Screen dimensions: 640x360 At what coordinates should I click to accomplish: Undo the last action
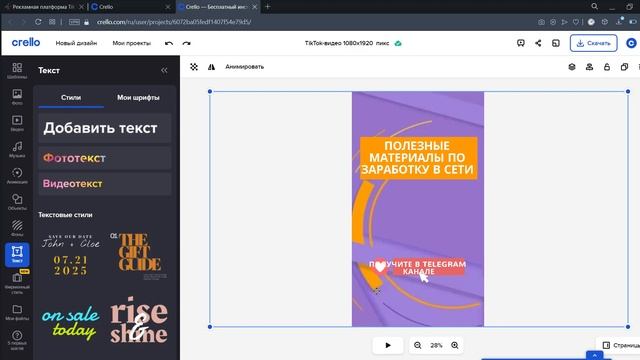click(169, 43)
